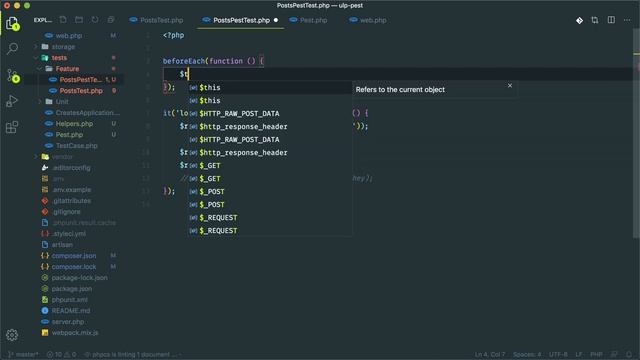Screen dimensions: 640x360
Task: Open PostsTest.php in the file tree
Action: coord(81,91)
